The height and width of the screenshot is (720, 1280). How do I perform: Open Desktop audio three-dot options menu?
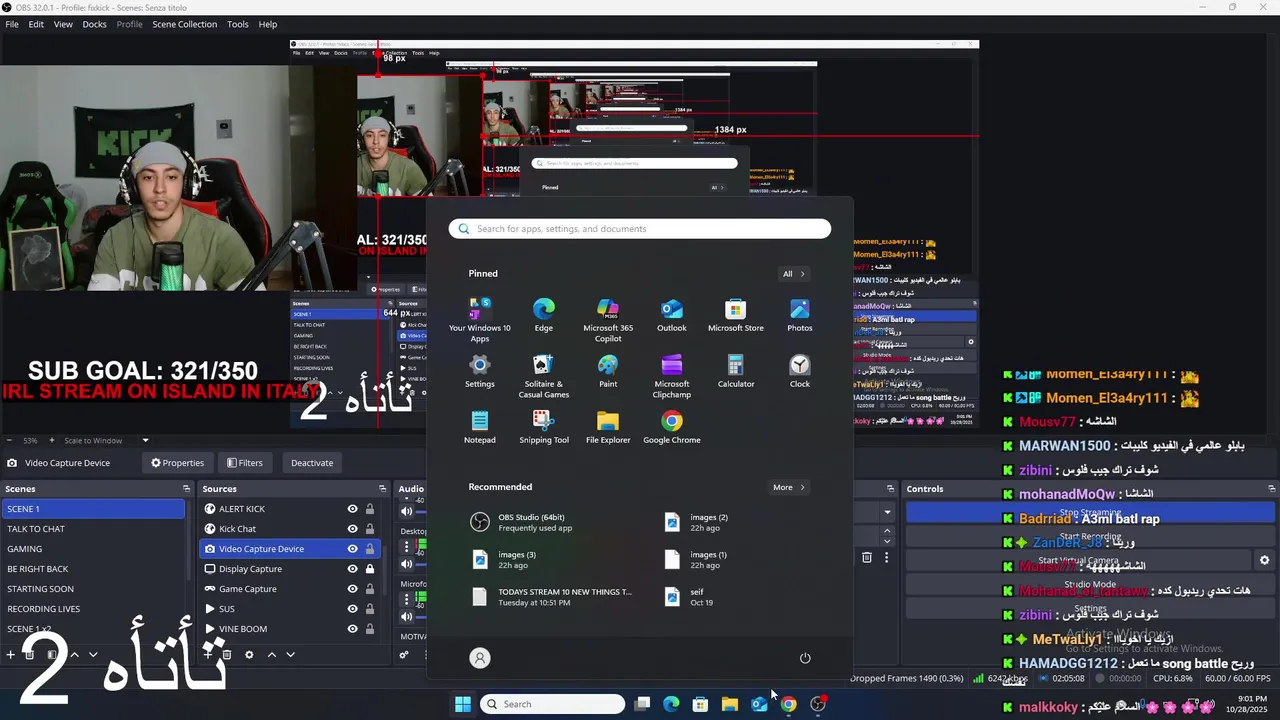406,547
